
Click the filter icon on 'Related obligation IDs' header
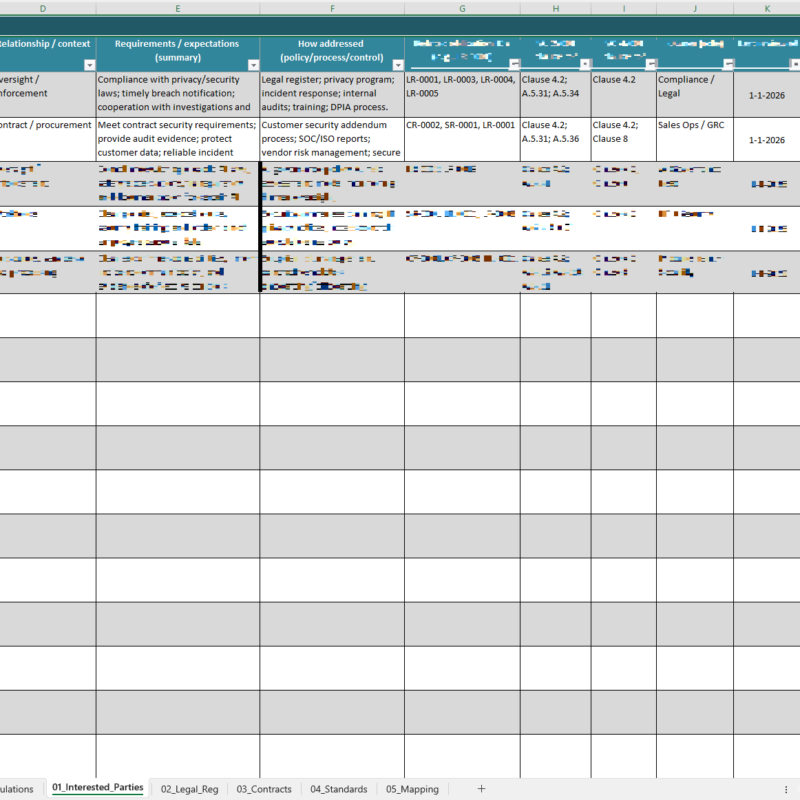pyautogui.click(x=513, y=62)
